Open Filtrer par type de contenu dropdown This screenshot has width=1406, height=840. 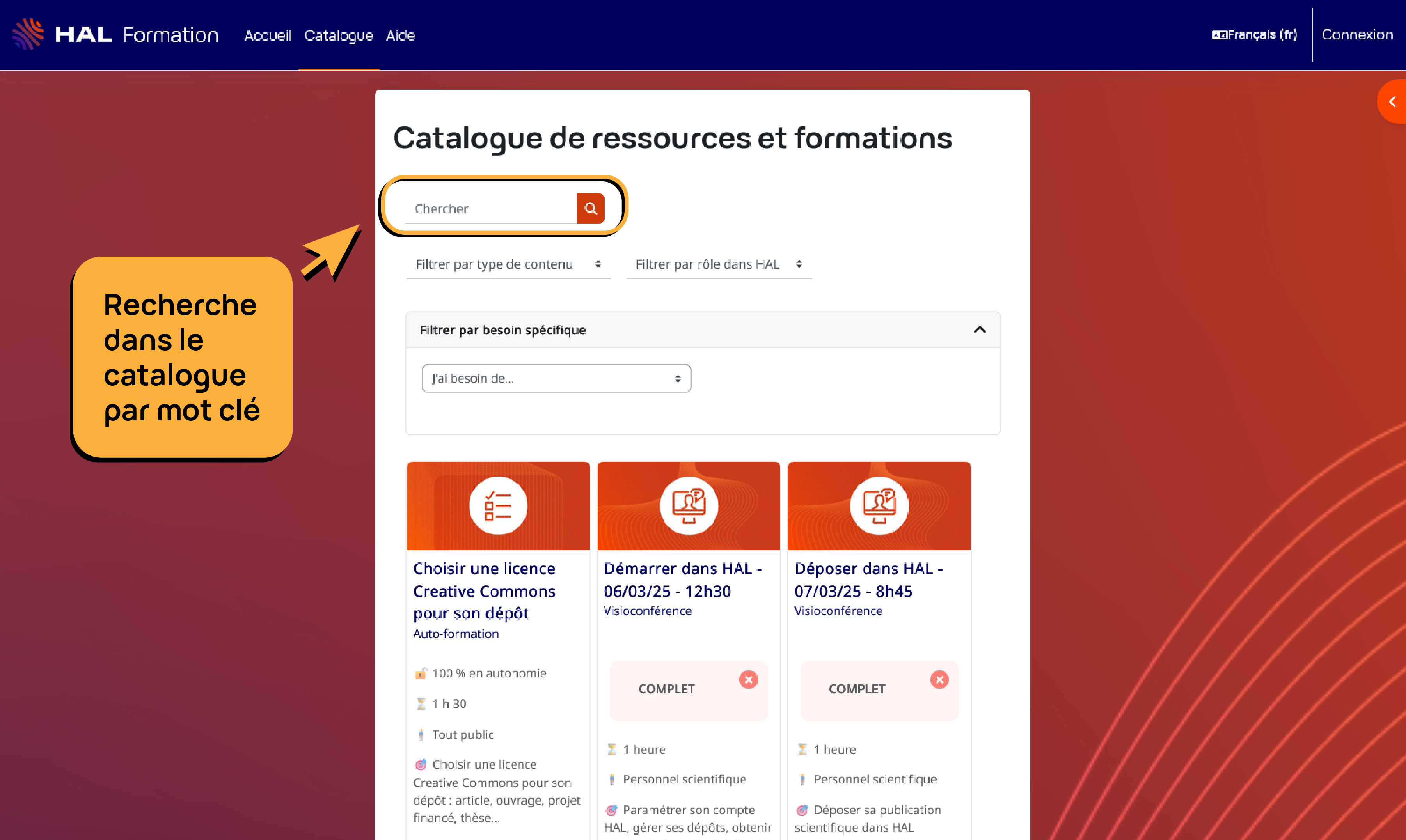click(x=508, y=264)
